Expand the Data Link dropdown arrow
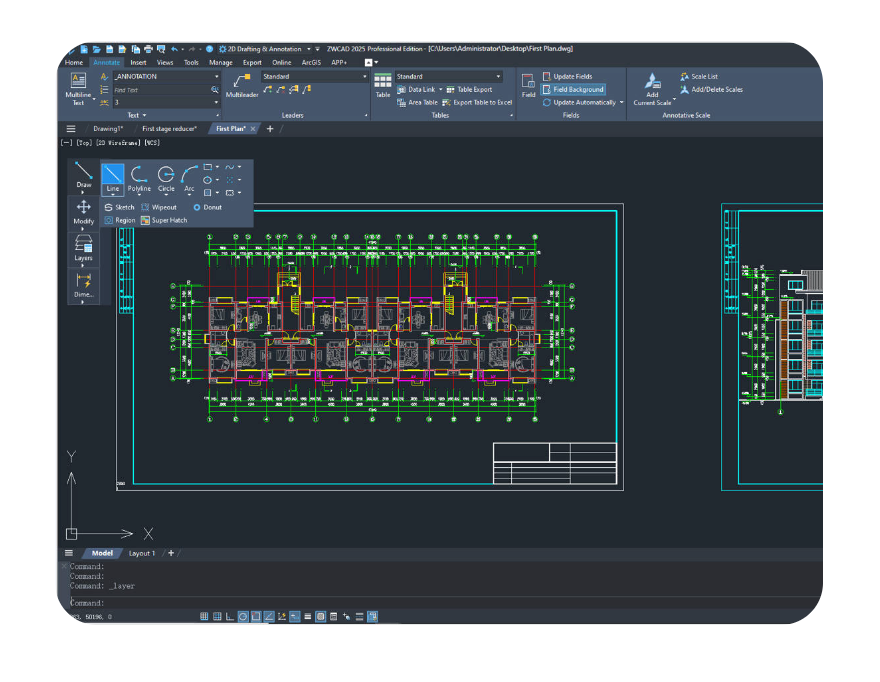880x682 pixels. (x=441, y=90)
